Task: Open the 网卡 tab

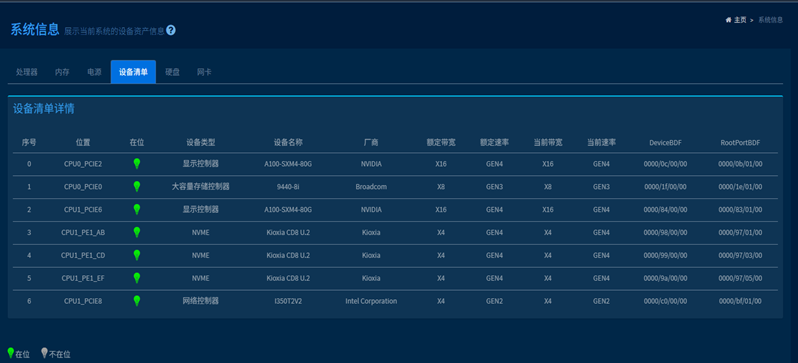Action: (x=204, y=72)
